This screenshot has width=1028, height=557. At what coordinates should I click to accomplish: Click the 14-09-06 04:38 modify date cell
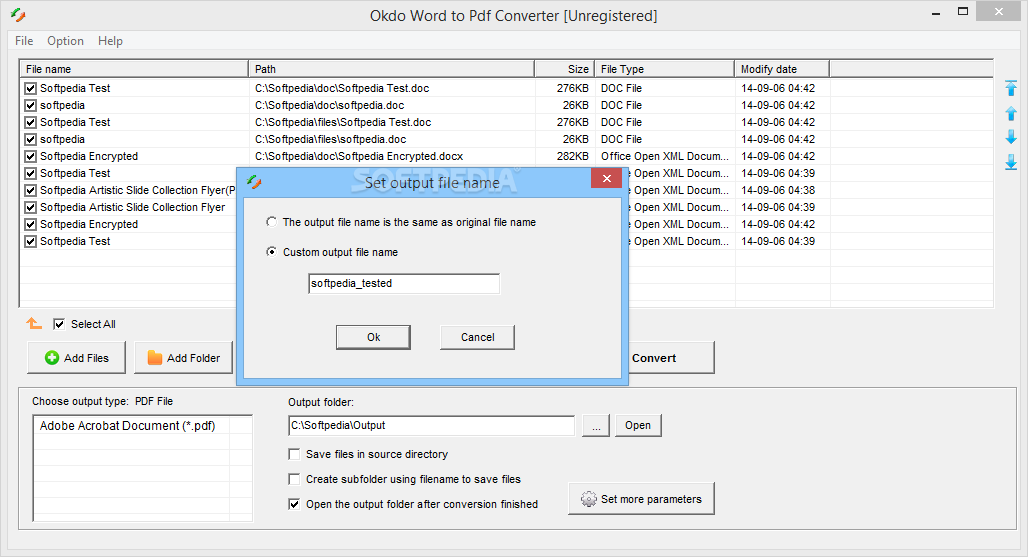778,190
